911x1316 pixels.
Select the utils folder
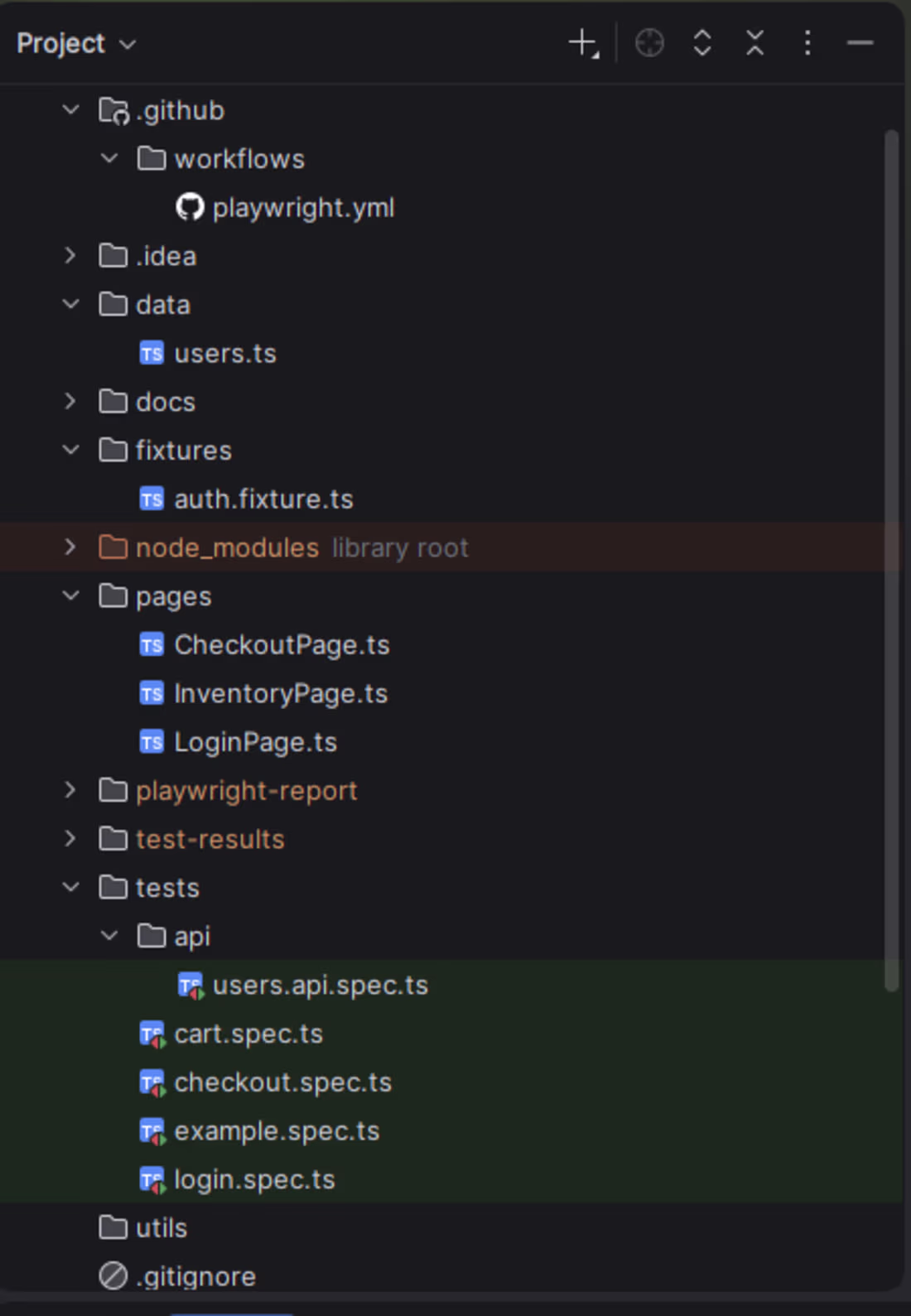click(x=161, y=1228)
